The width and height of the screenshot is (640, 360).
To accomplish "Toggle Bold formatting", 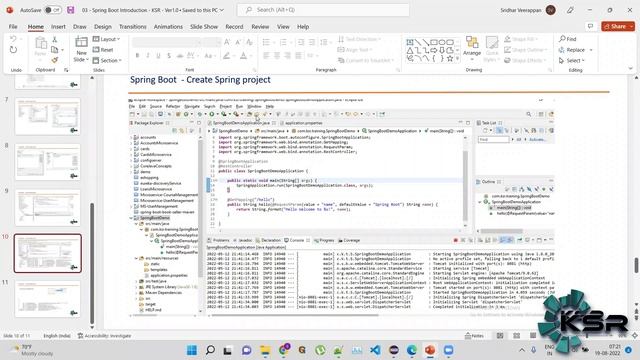I will point(137,56).
